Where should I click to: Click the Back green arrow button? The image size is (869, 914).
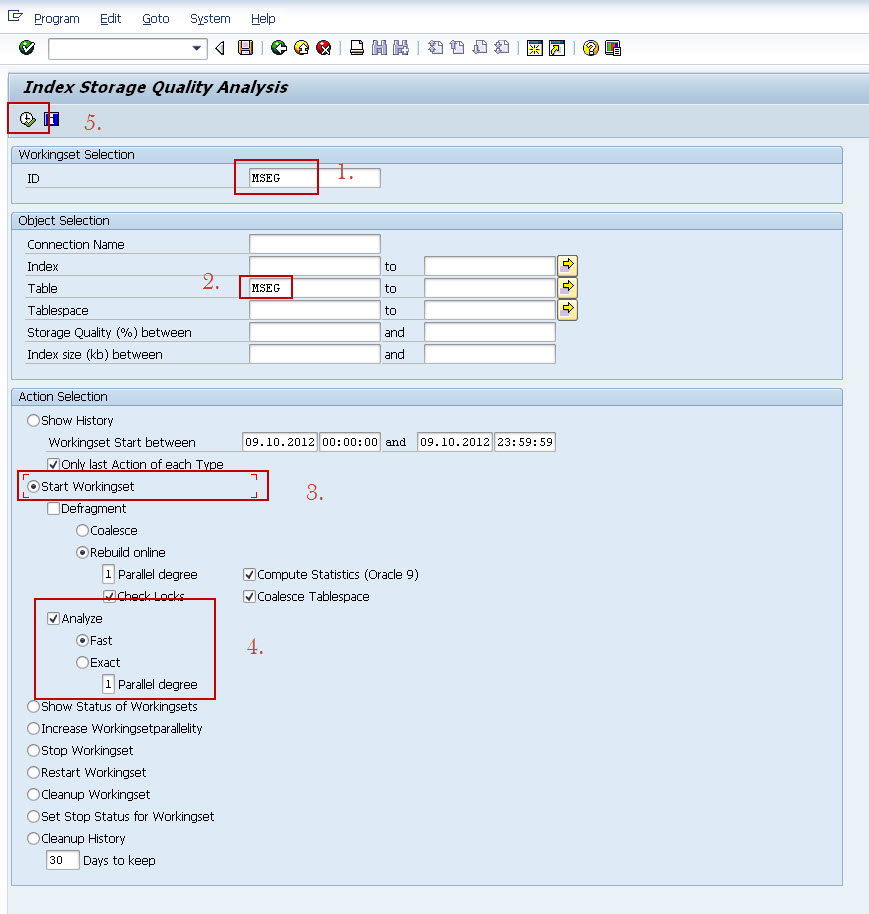pyautogui.click(x=219, y=48)
